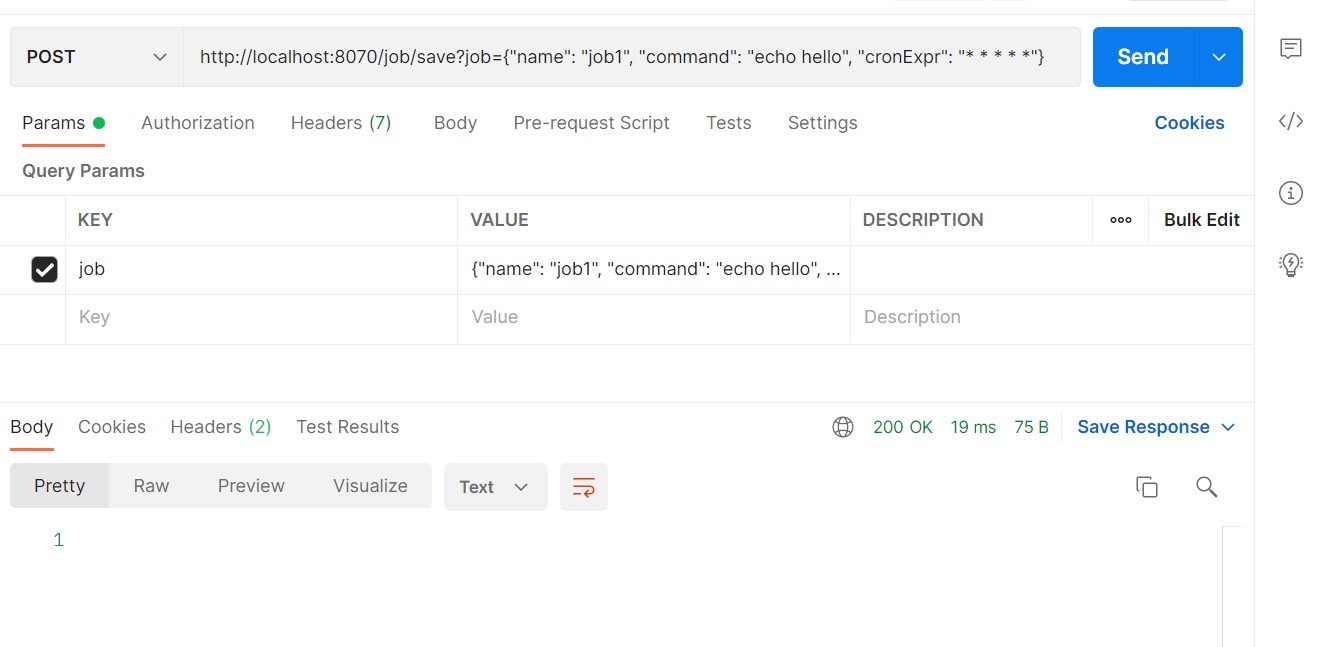This screenshot has height=647, width=1321.
Task: Switch to Bulk Edit mode
Action: pos(1201,220)
